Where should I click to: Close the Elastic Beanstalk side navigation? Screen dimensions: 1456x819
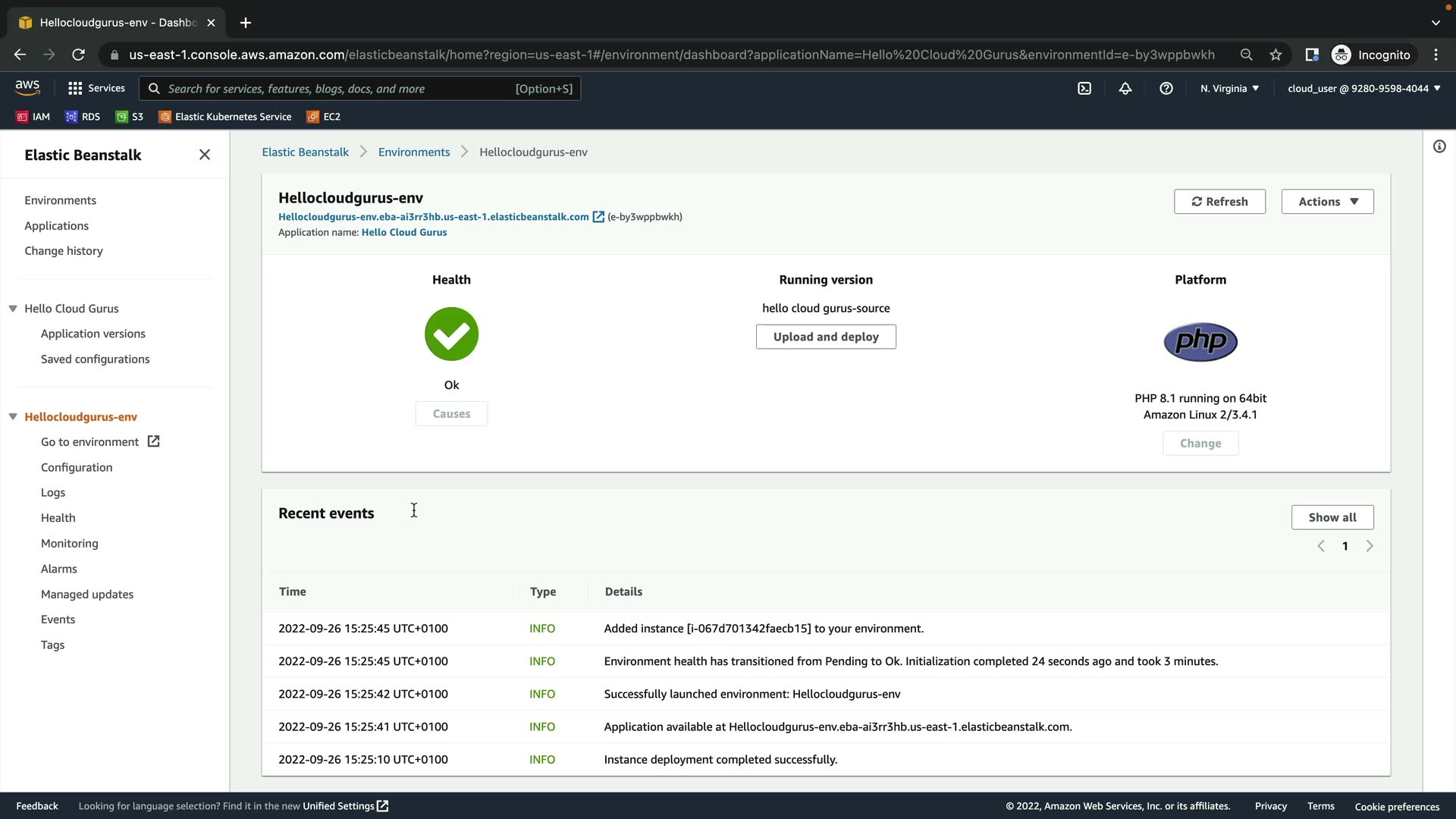tap(205, 155)
